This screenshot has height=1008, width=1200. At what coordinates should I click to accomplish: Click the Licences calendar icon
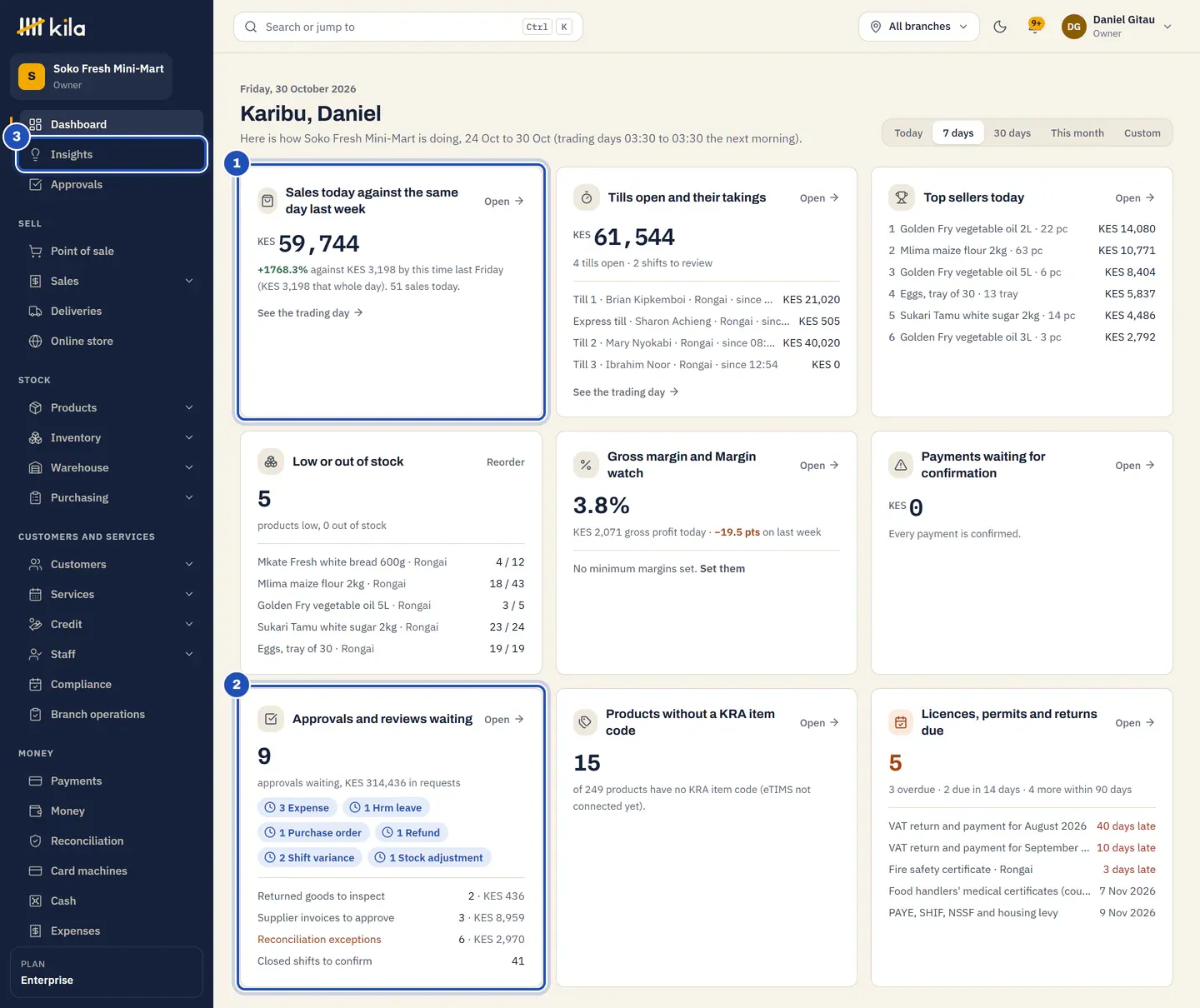[x=901, y=722]
